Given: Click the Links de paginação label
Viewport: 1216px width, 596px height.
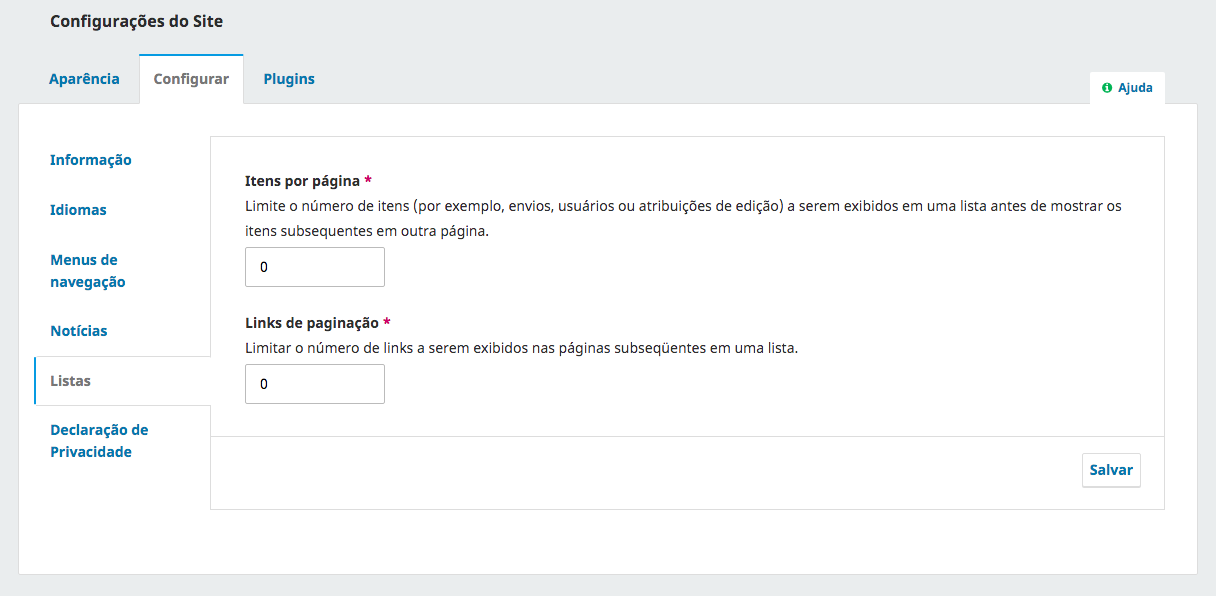Looking at the screenshot, I should coord(312,323).
